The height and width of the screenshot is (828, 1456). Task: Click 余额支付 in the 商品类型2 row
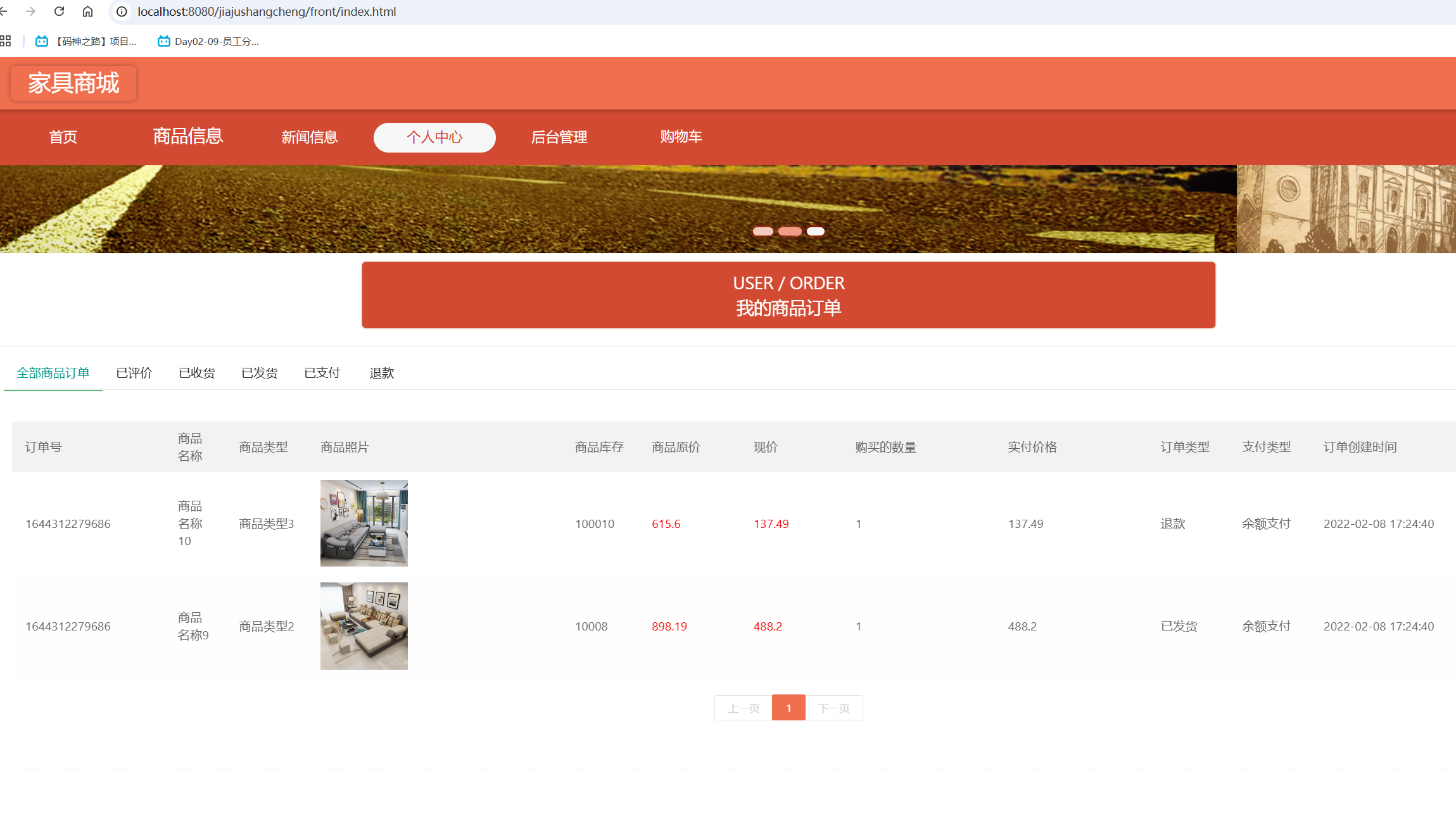(x=1267, y=626)
